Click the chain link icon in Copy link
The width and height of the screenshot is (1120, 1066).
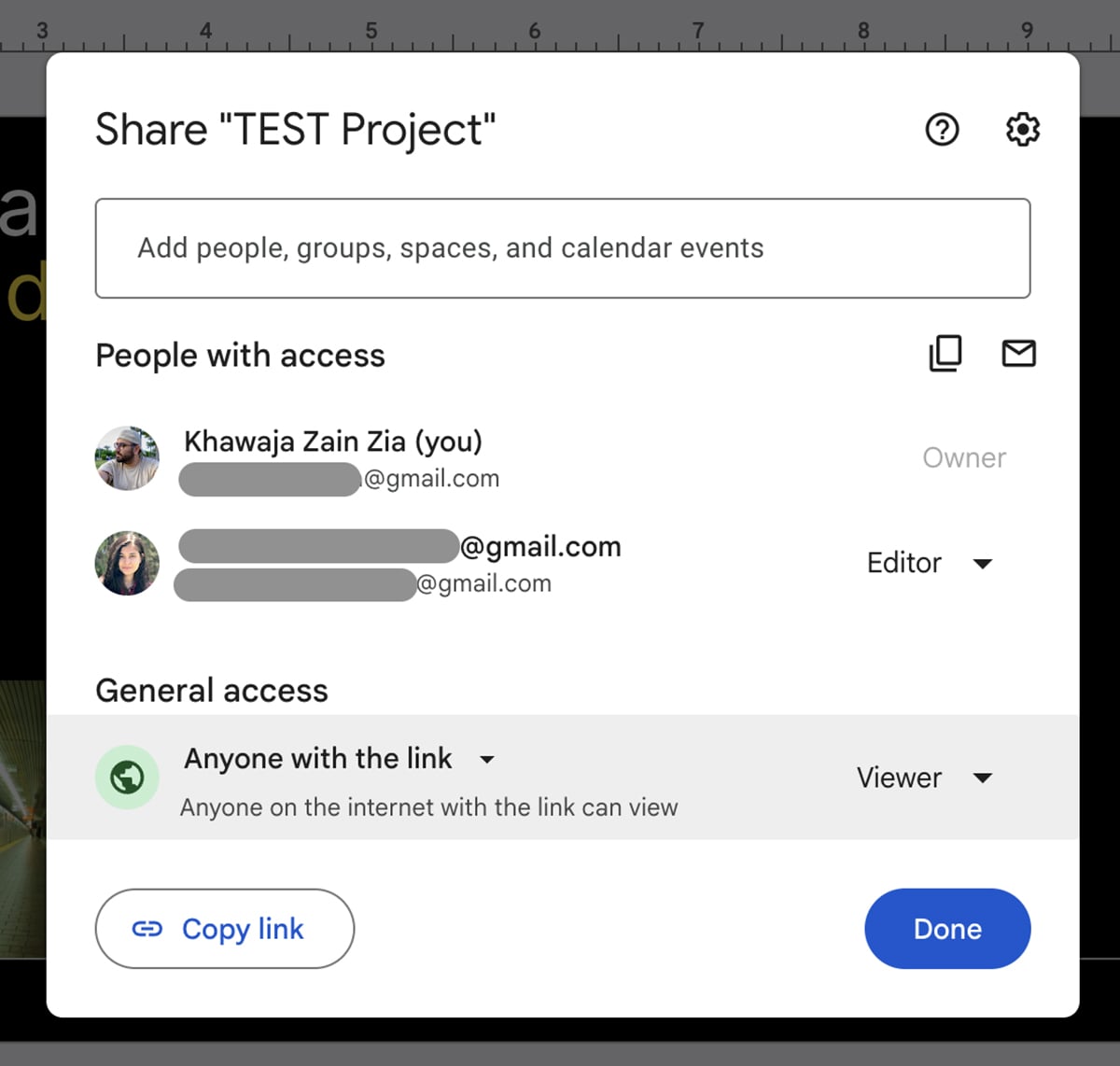click(x=147, y=929)
